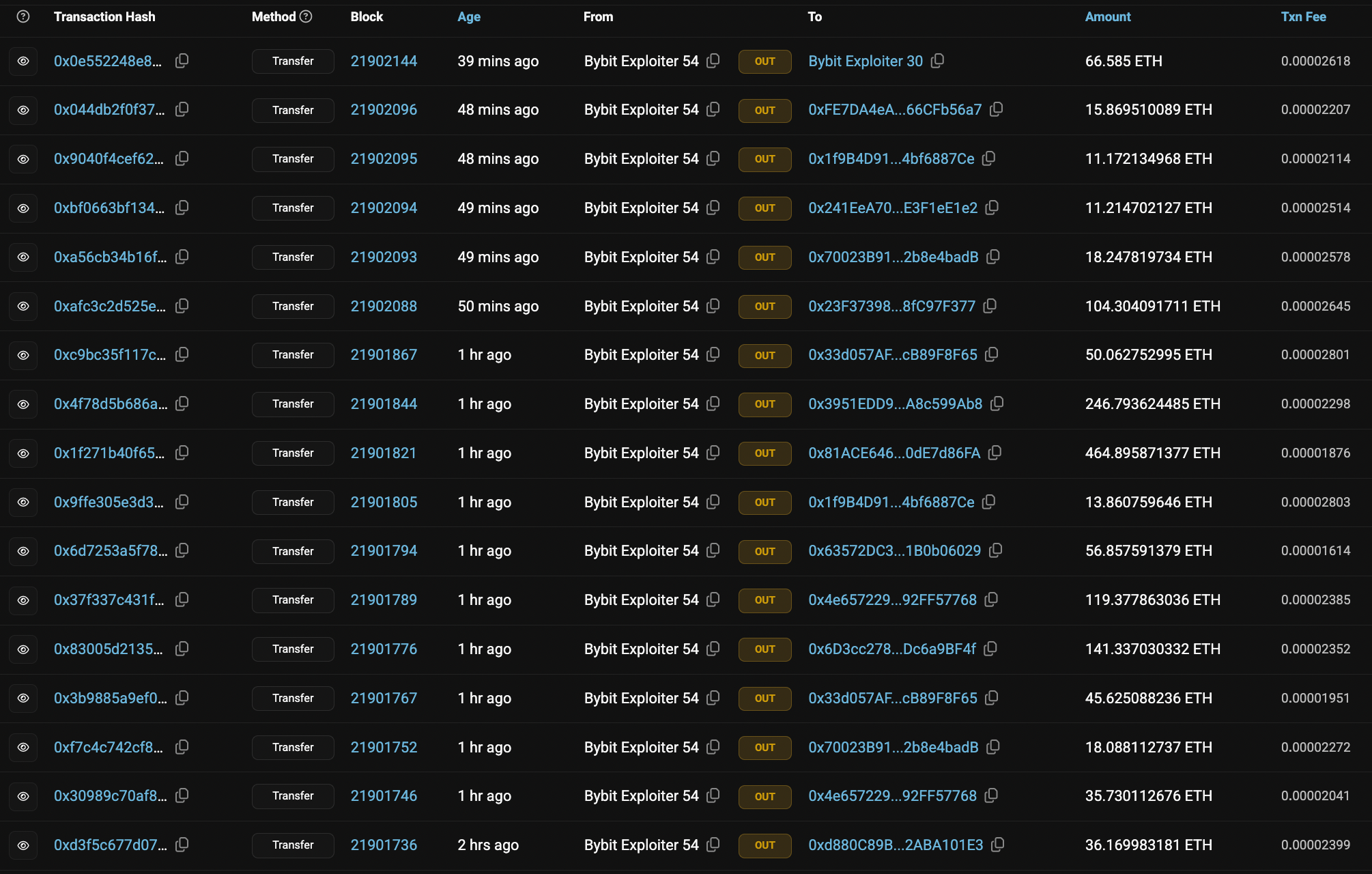Copy address 0x4e657229 in block 21901746 row
The height and width of the screenshot is (874, 1372).
[x=992, y=795]
